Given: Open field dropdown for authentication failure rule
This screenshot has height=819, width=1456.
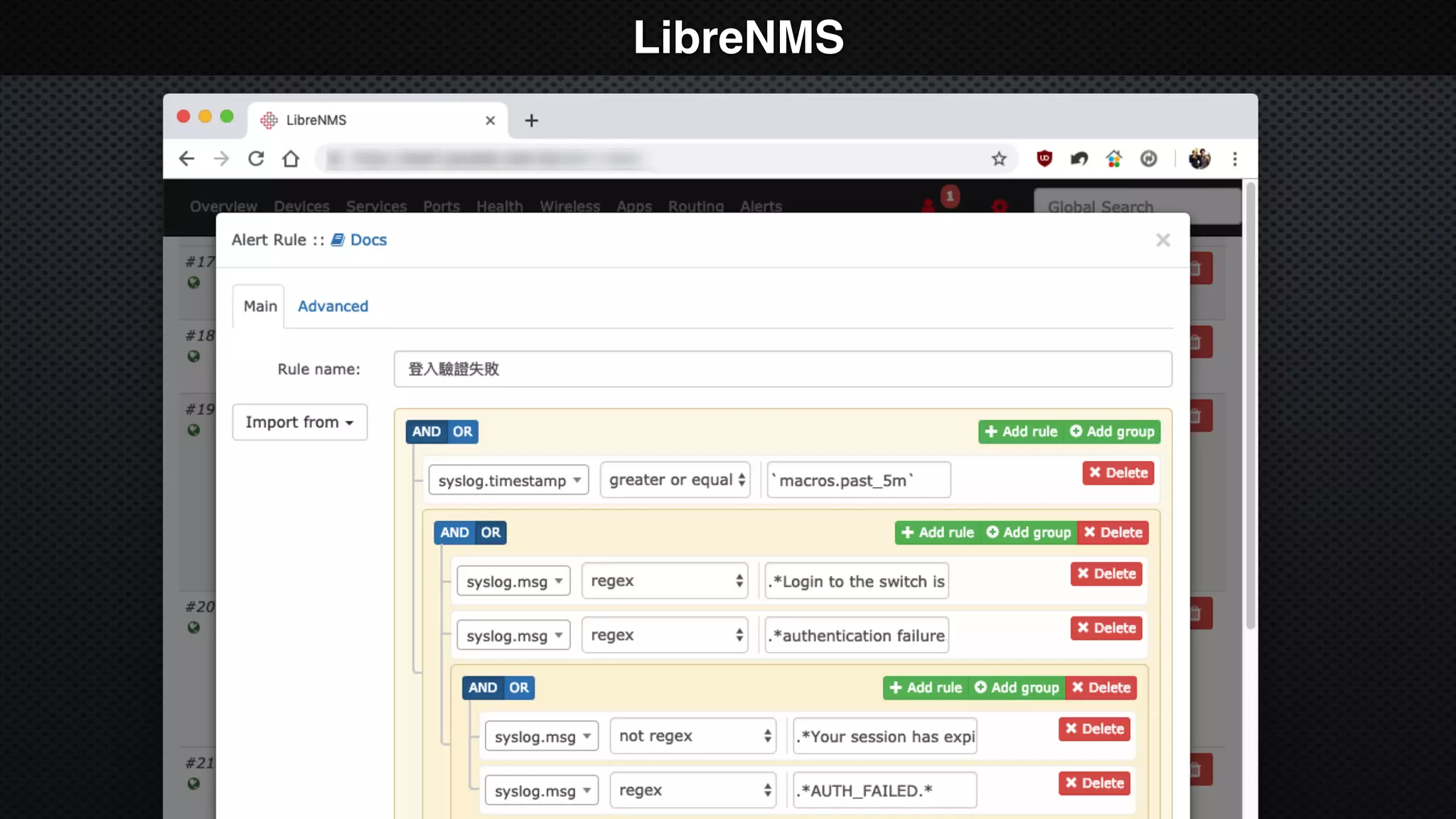Looking at the screenshot, I should point(513,635).
